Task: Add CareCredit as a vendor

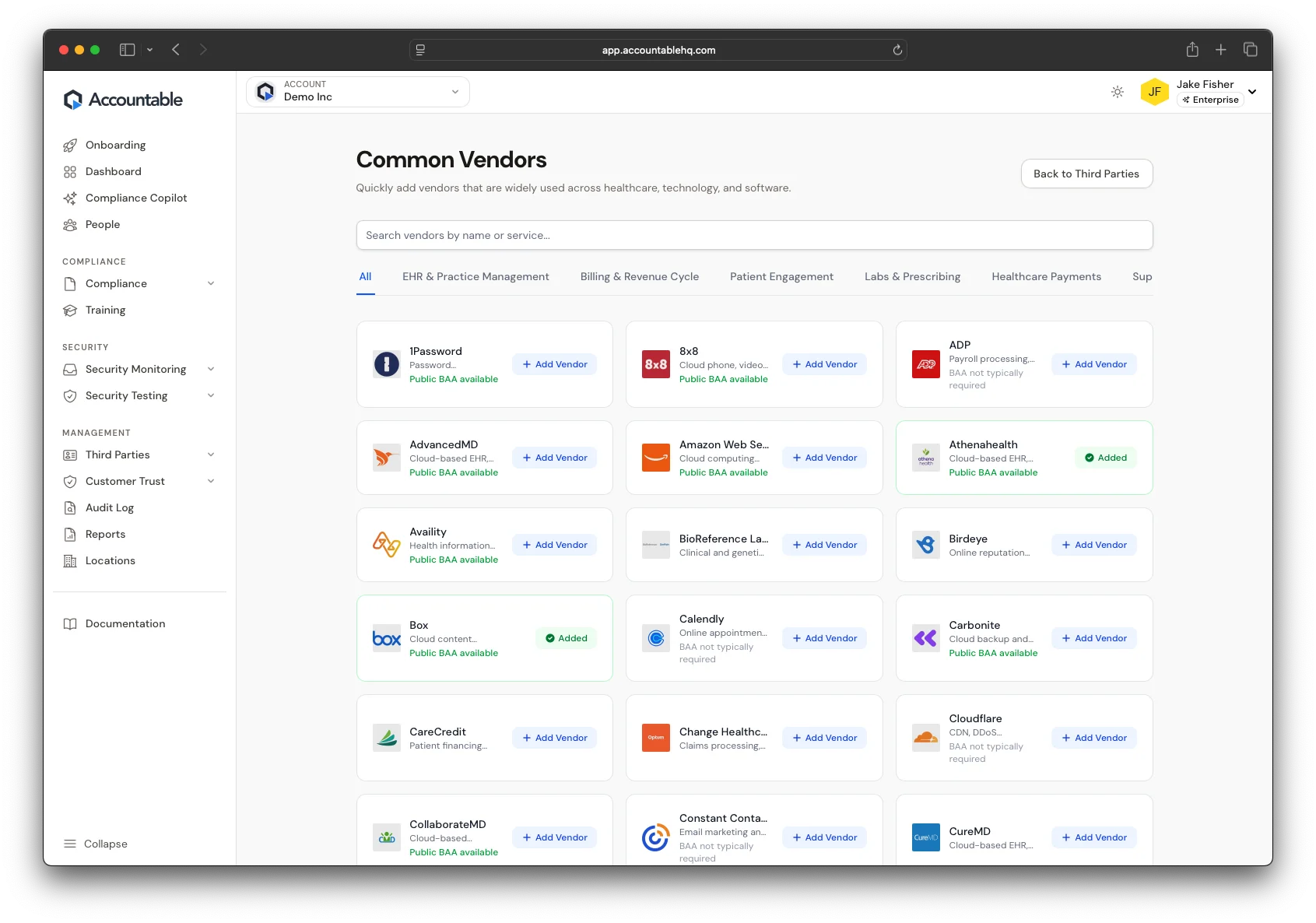Action: coord(554,738)
